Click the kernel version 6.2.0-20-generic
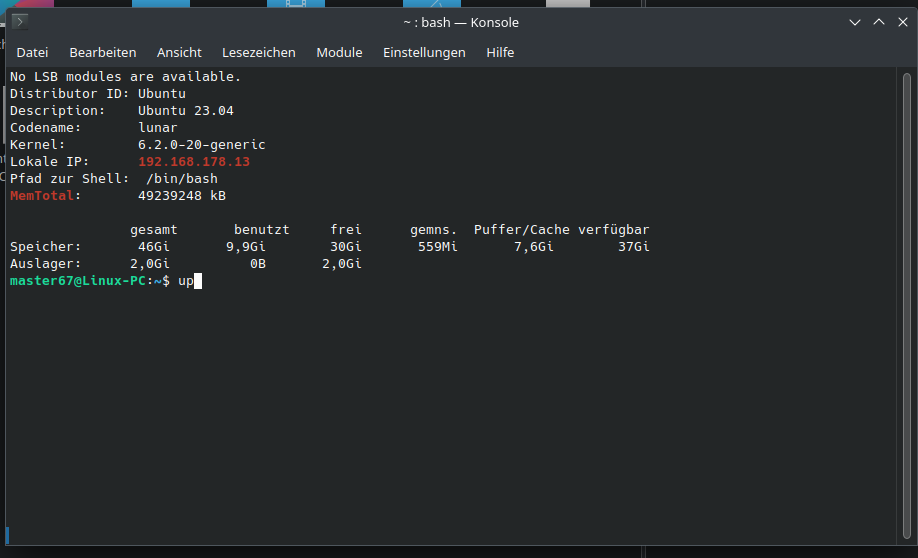 [201, 145]
